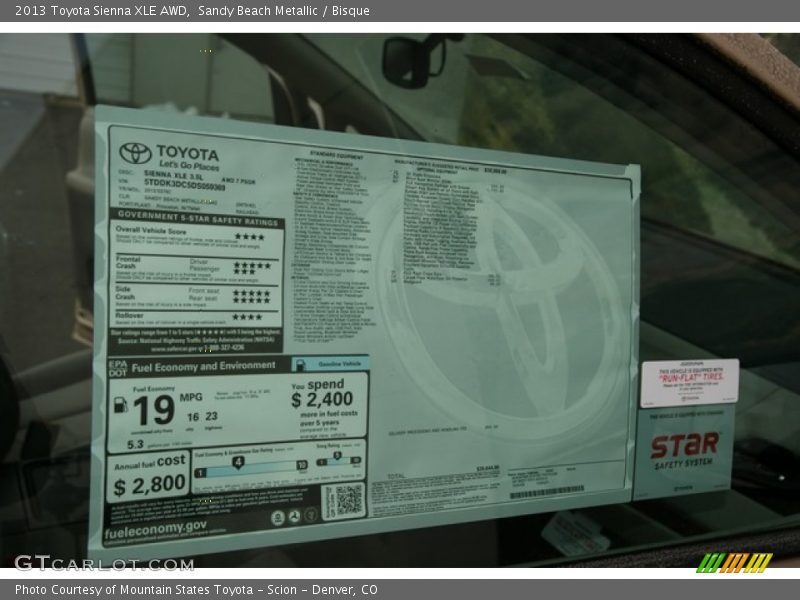Click the "Let's Go Places" slogan
This screenshot has height=600, width=800.
click(189, 165)
